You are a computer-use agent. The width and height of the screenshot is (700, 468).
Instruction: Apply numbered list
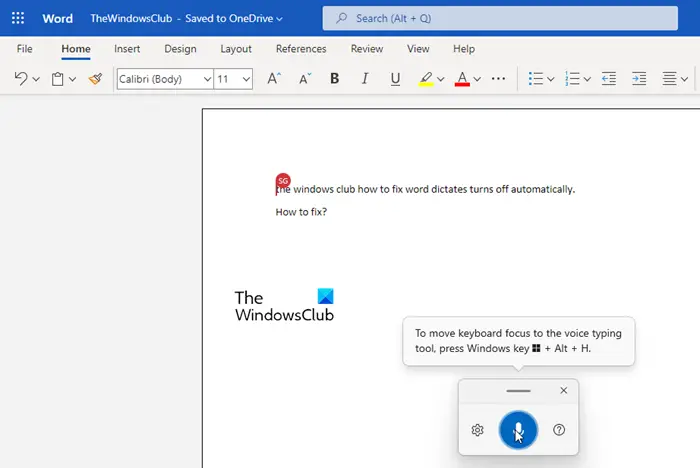click(572, 79)
